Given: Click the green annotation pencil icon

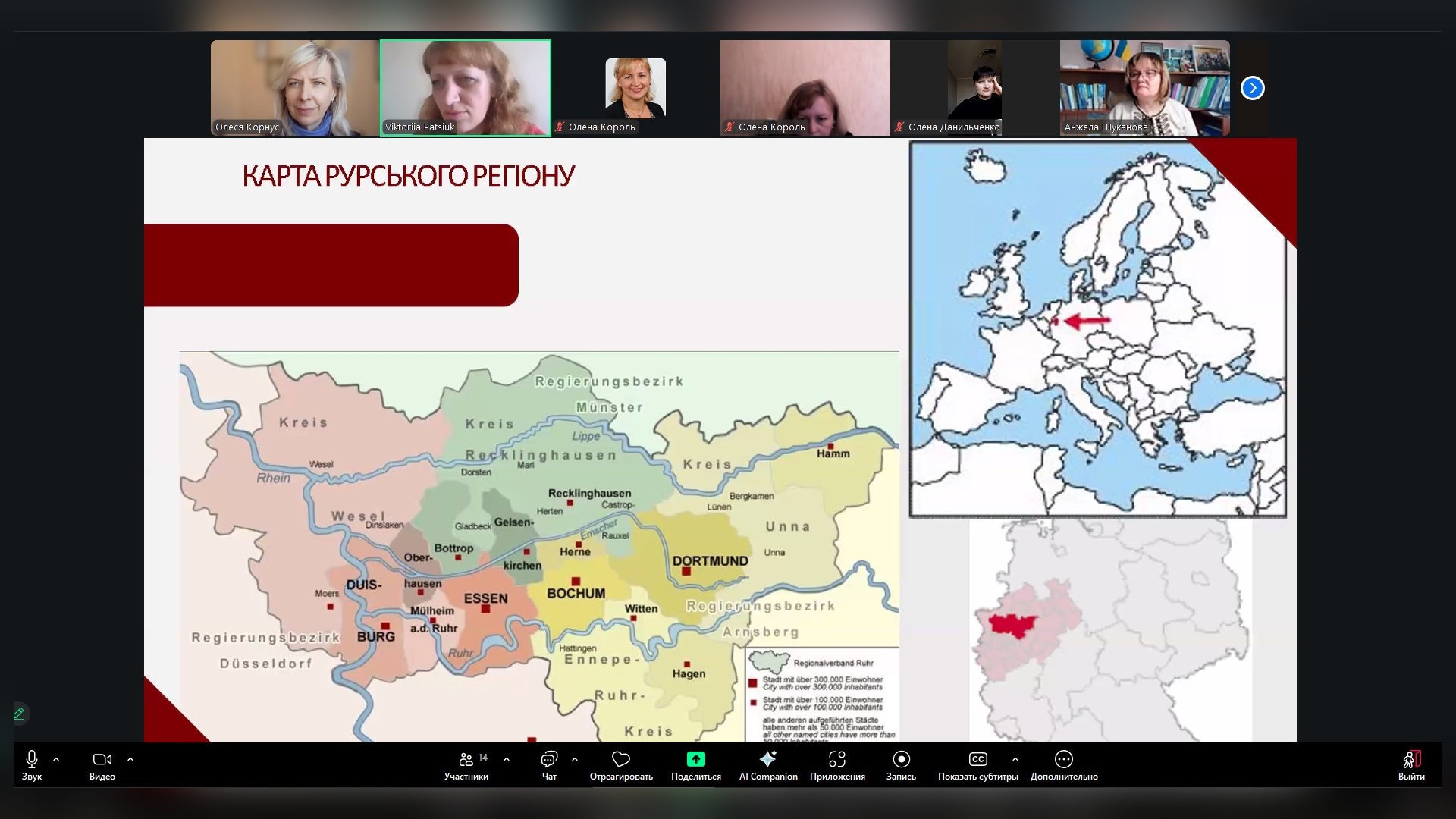Looking at the screenshot, I should (19, 714).
